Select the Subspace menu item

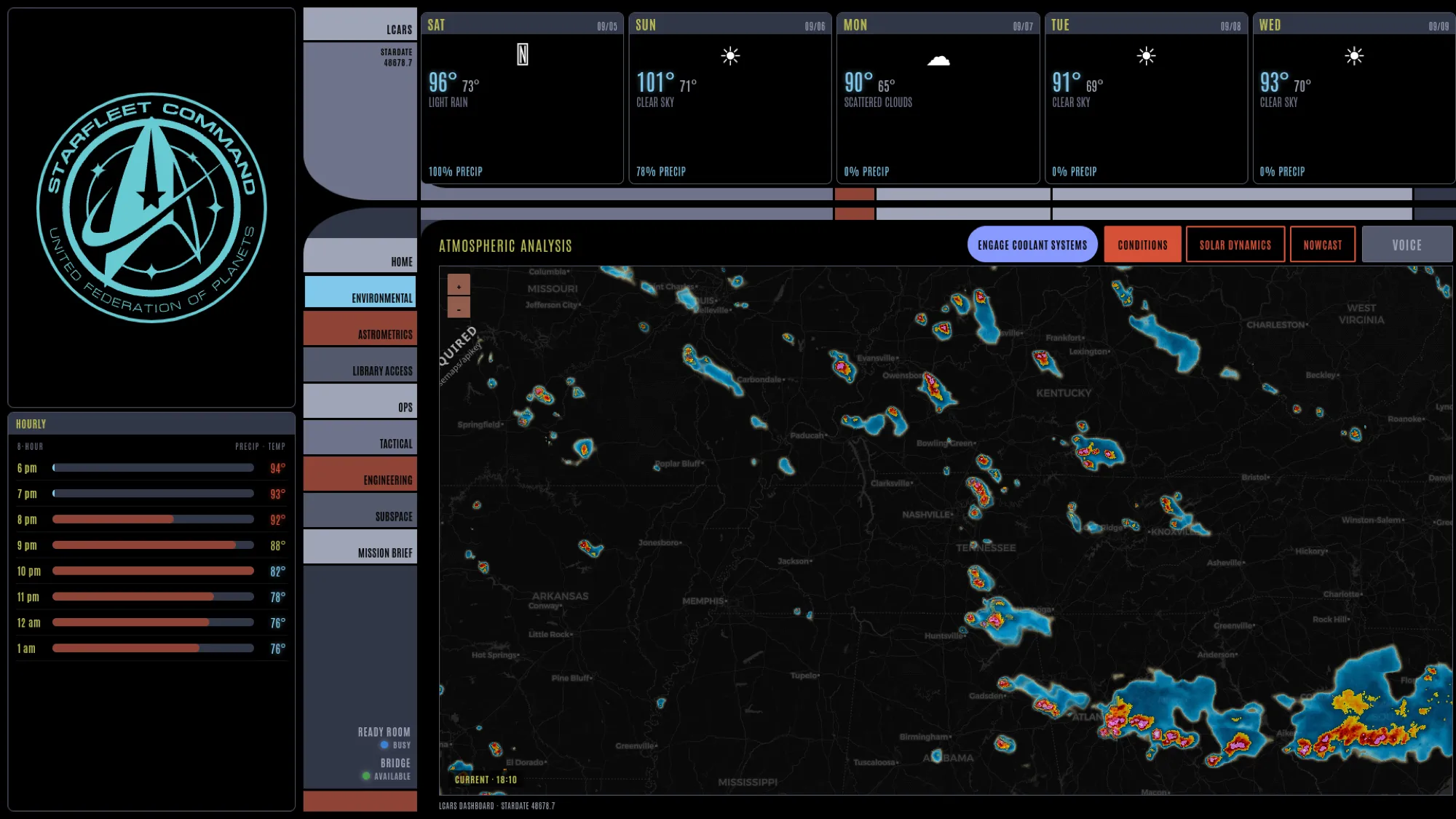(x=360, y=510)
